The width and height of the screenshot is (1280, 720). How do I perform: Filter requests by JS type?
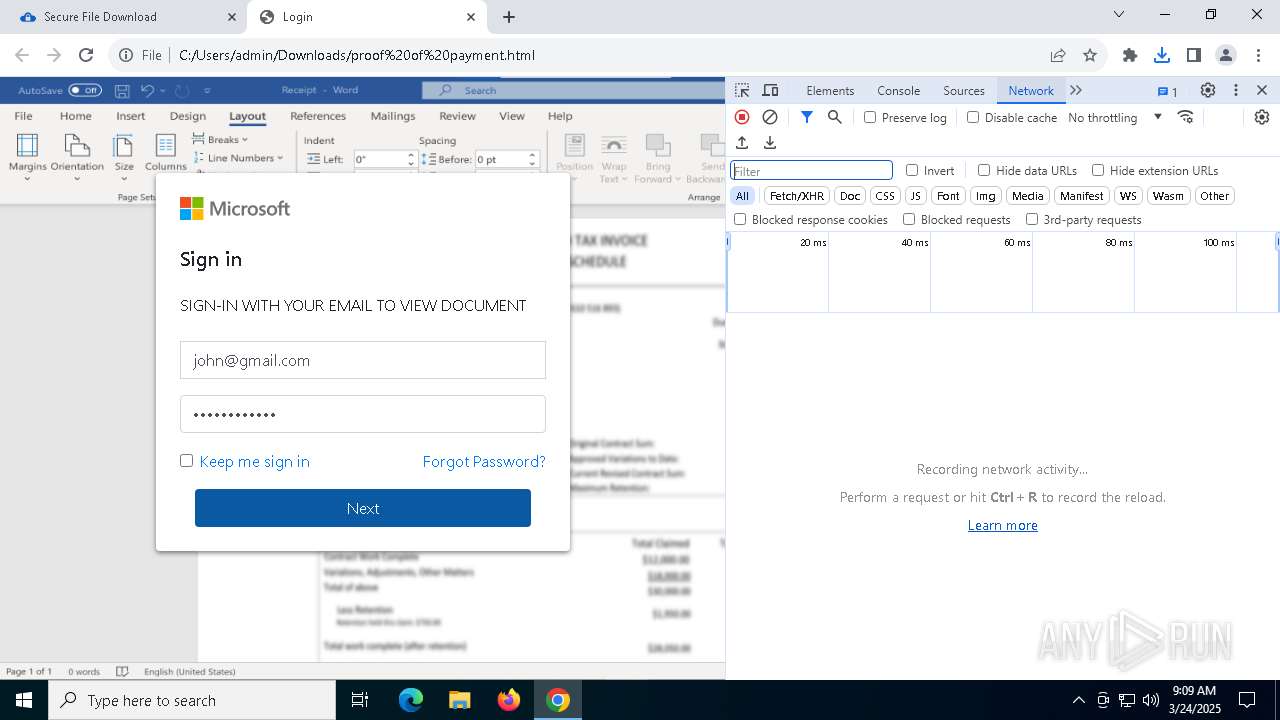point(915,196)
